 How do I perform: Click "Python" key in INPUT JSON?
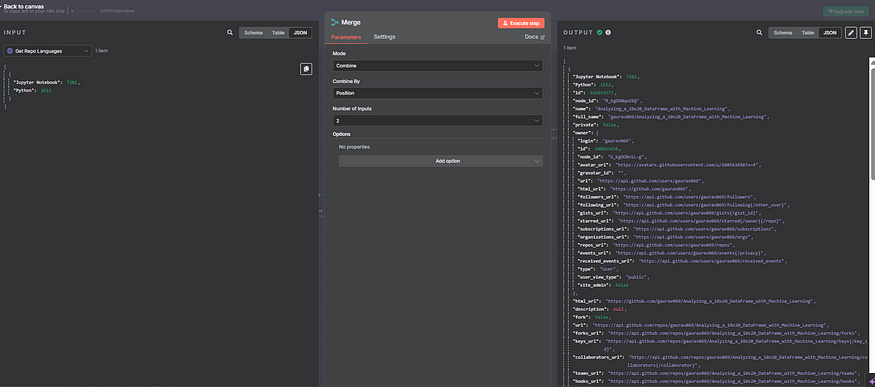click(25, 90)
